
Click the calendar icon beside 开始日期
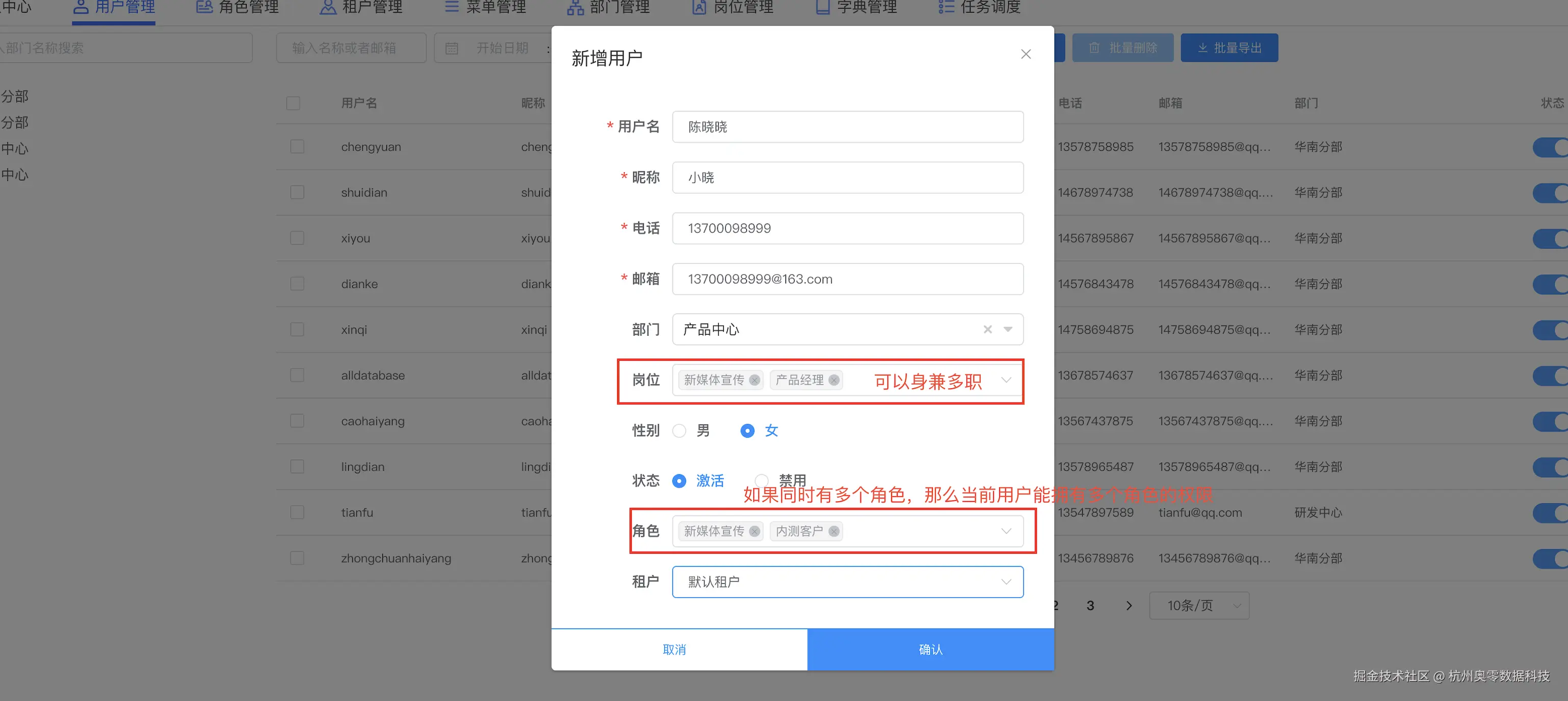click(452, 47)
